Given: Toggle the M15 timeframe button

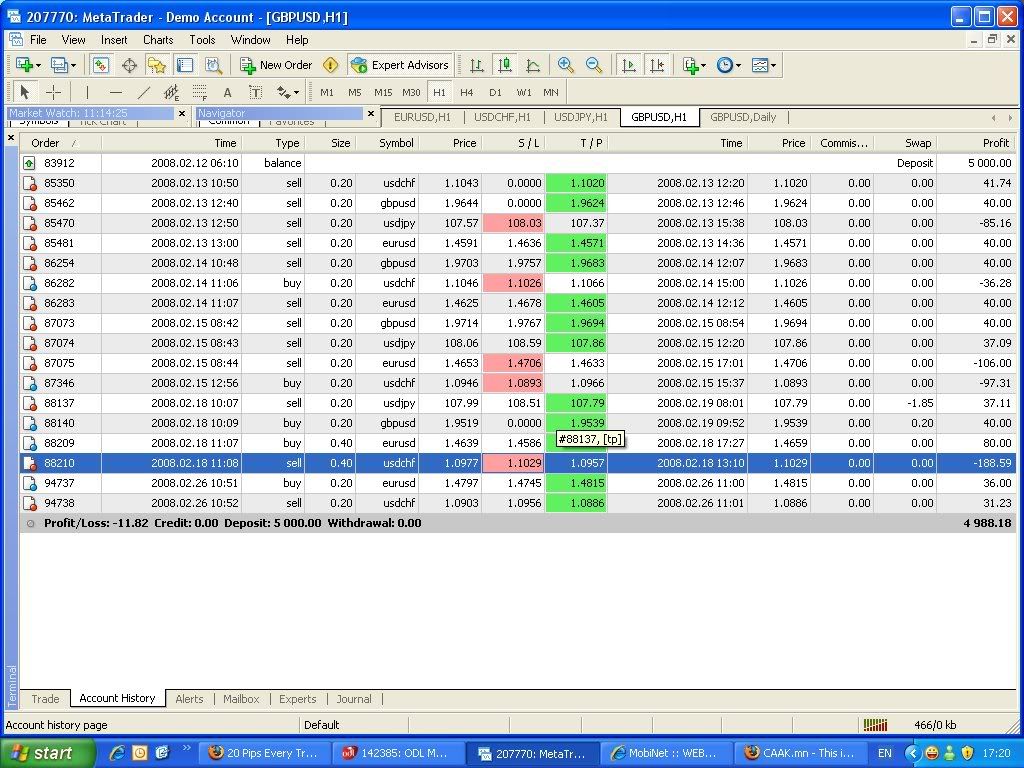Looking at the screenshot, I should click(383, 92).
